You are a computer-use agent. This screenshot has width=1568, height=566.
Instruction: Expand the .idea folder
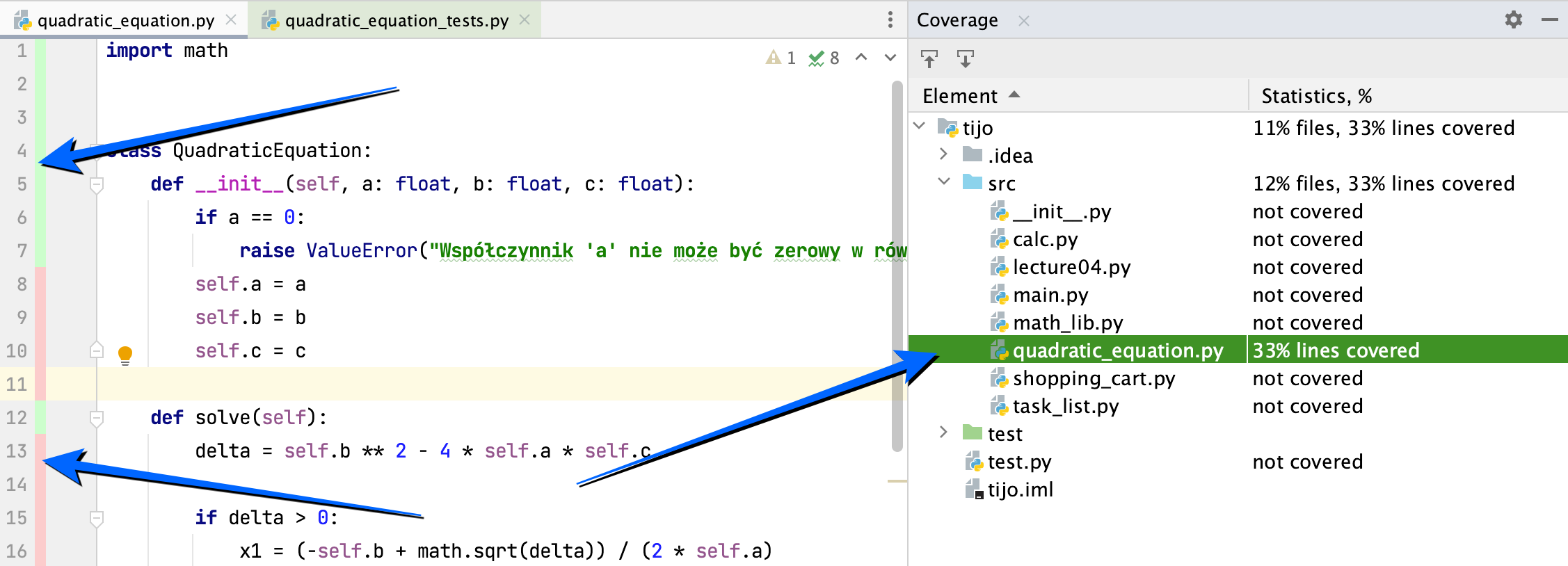point(943,154)
